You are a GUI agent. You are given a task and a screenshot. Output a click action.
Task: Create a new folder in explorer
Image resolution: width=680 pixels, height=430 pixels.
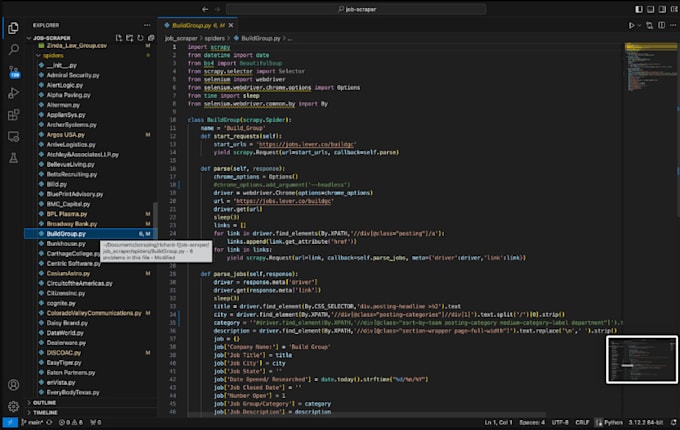coord(129,38)
